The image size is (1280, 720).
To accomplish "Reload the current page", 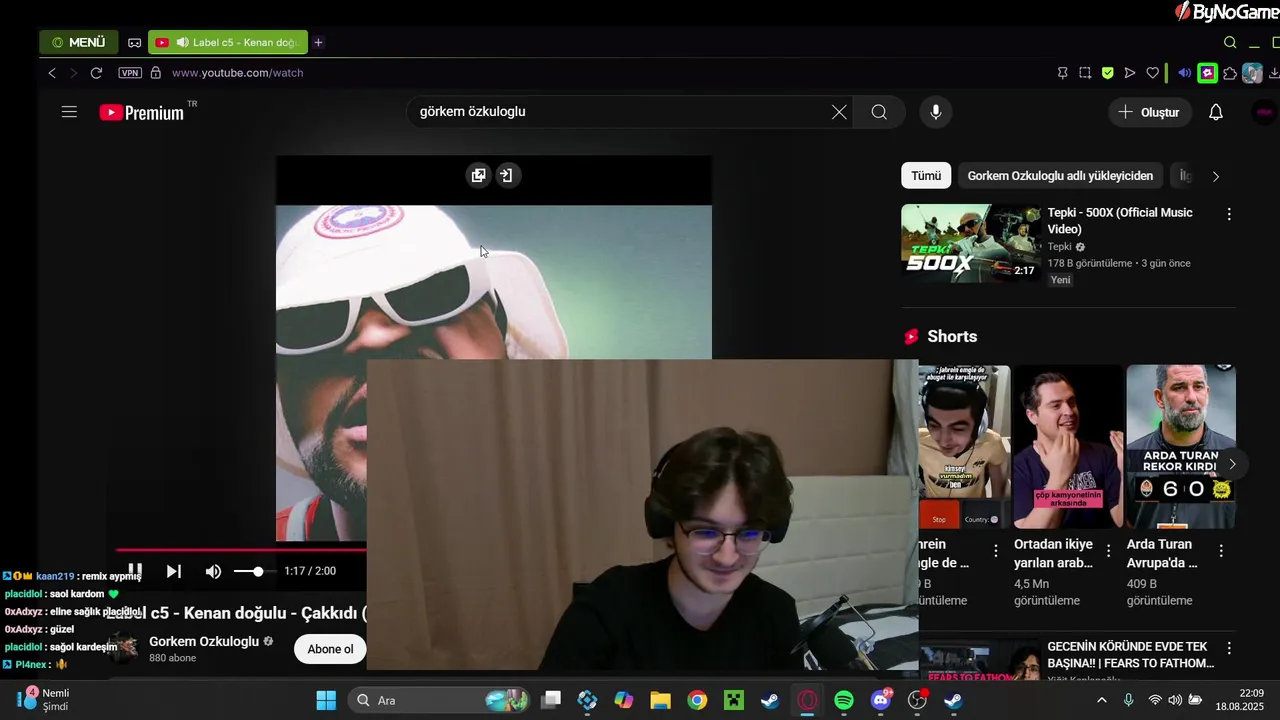I will 96,73.
